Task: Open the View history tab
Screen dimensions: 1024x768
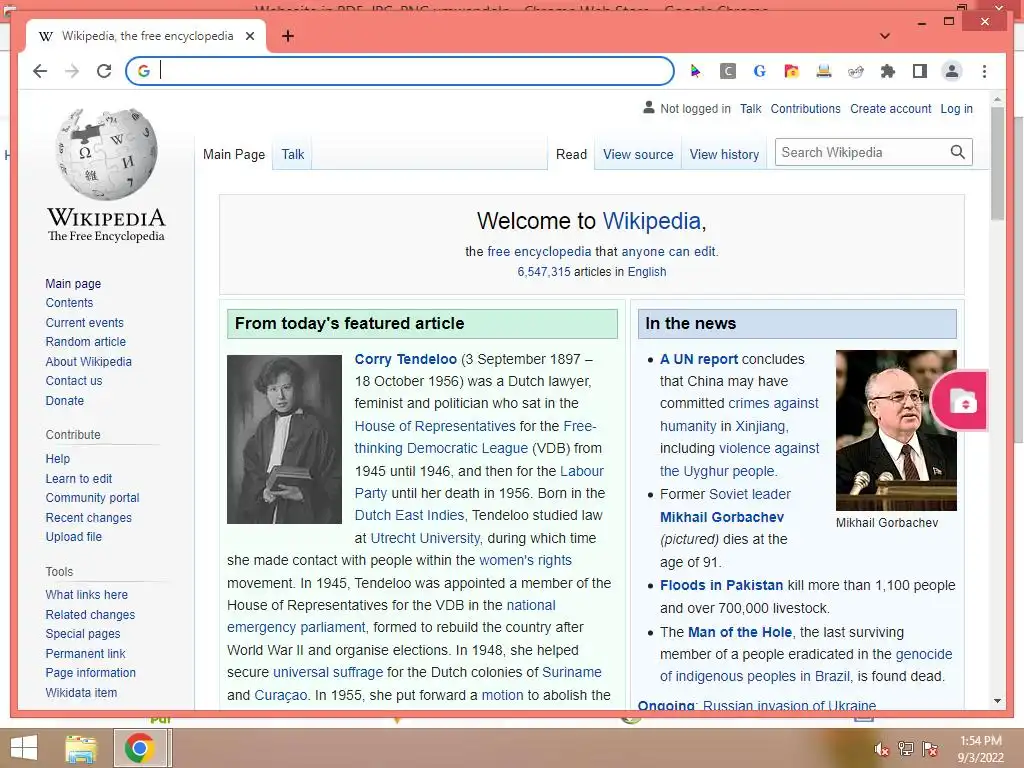Action: pyautogui.click(x=724, y=155)
